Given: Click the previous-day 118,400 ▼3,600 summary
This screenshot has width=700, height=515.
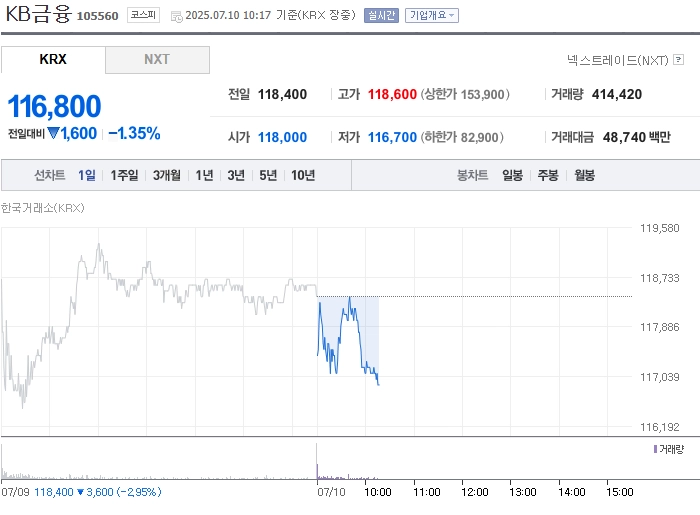Looking at the screenshot, I should coord(98,492).
